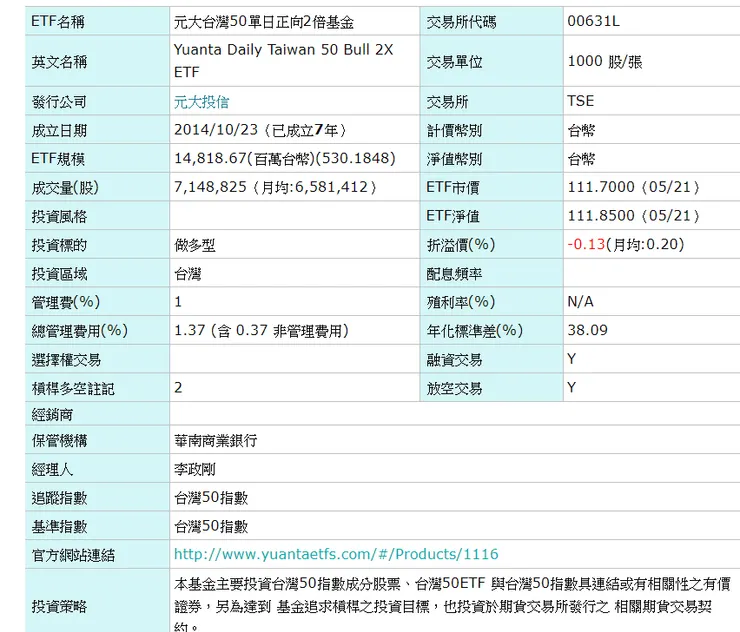Click the 管理費(%) header label
Screen dimensions: 740x632
pyautogui.click(x=66, y=302)
